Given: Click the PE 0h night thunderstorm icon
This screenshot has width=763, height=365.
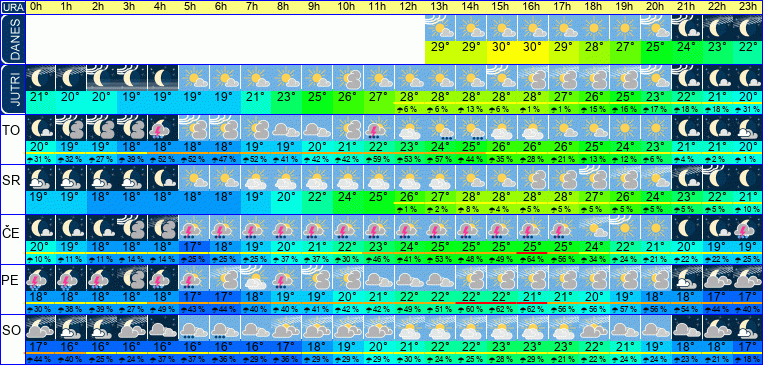Looking at the screenshot, I should coord(40,278).
